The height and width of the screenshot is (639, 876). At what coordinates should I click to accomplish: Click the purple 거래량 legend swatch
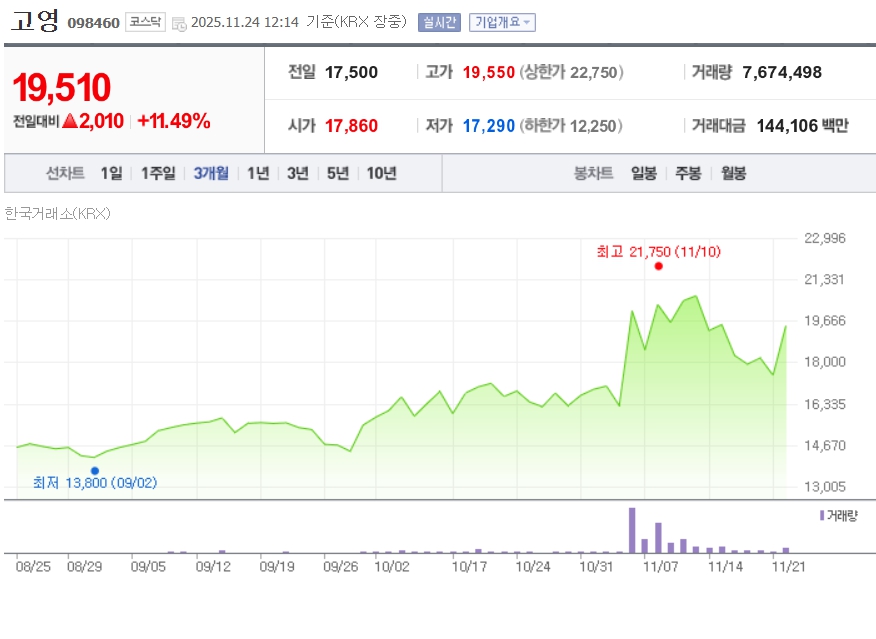click(x=822, y=515)
